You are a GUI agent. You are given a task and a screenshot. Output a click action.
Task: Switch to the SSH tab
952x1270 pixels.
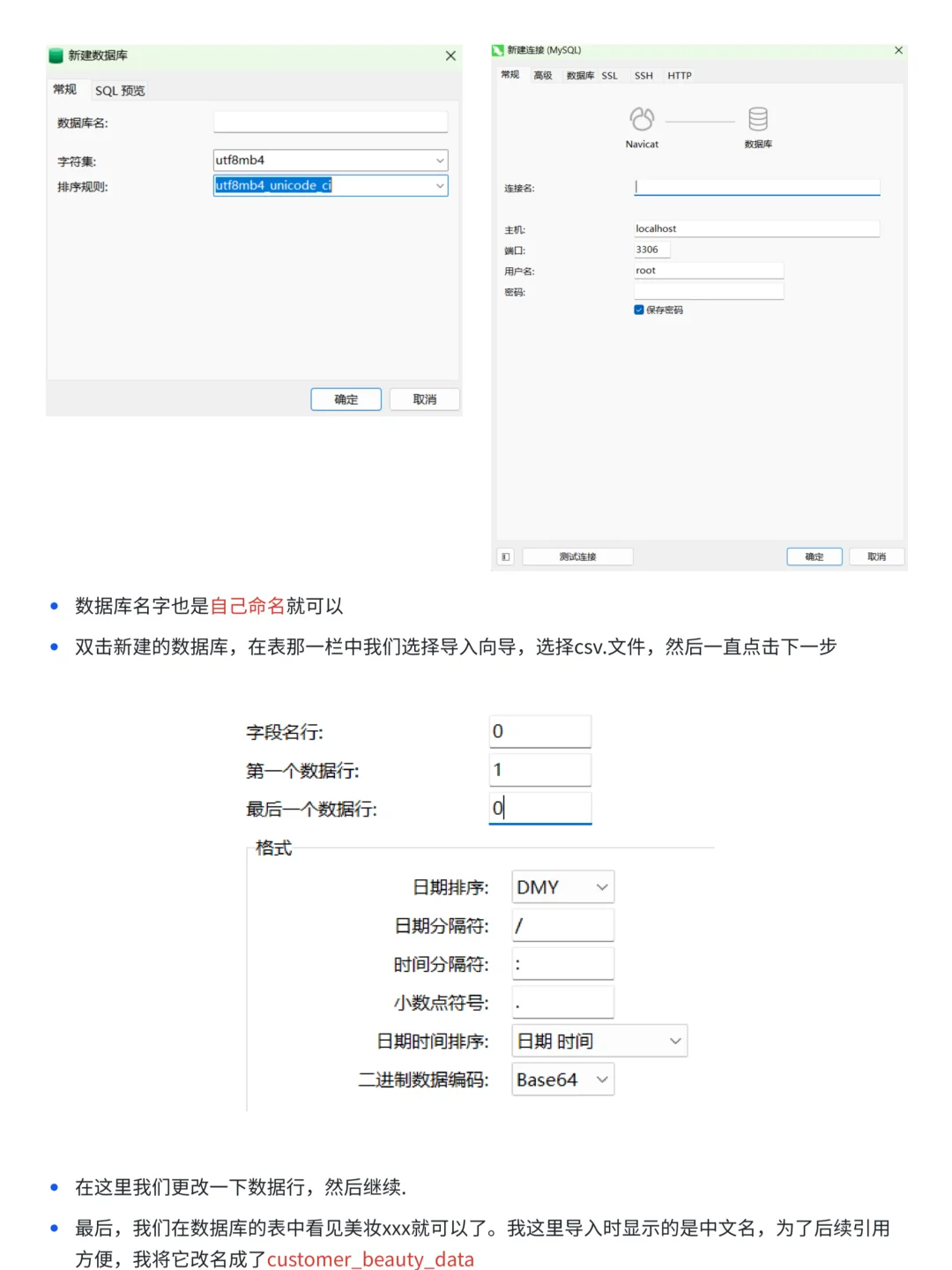[x=643, y=76]
